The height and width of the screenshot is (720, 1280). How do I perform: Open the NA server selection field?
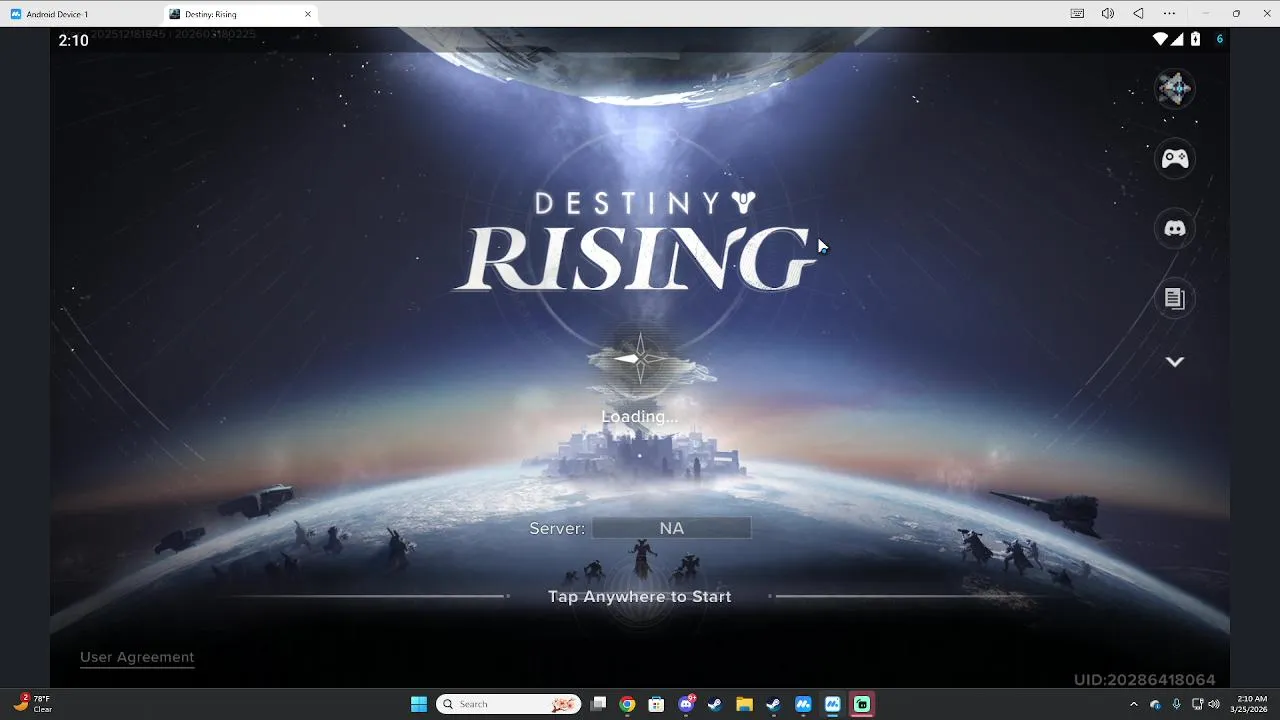(671, 528)
